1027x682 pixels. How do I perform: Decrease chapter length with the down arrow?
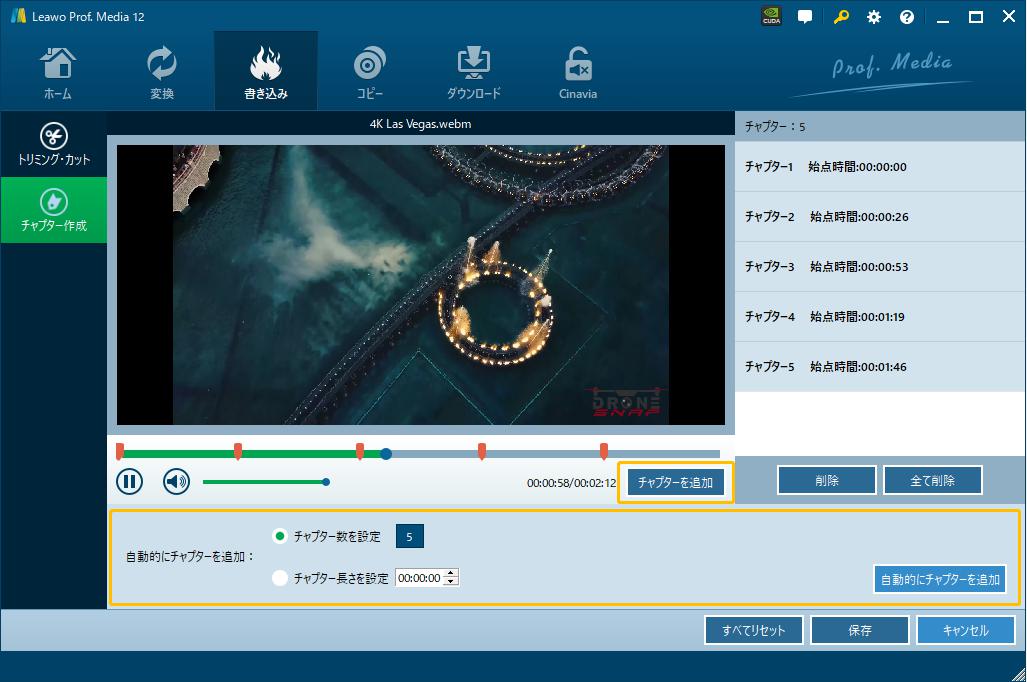(x=451, y=582)
